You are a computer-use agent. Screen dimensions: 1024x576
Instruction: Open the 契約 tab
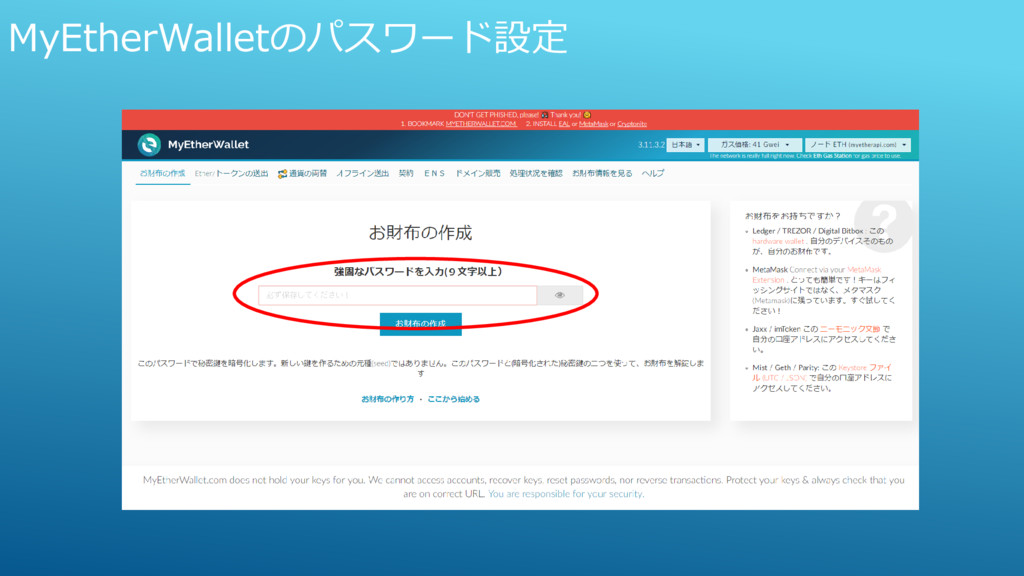(406, 173)
